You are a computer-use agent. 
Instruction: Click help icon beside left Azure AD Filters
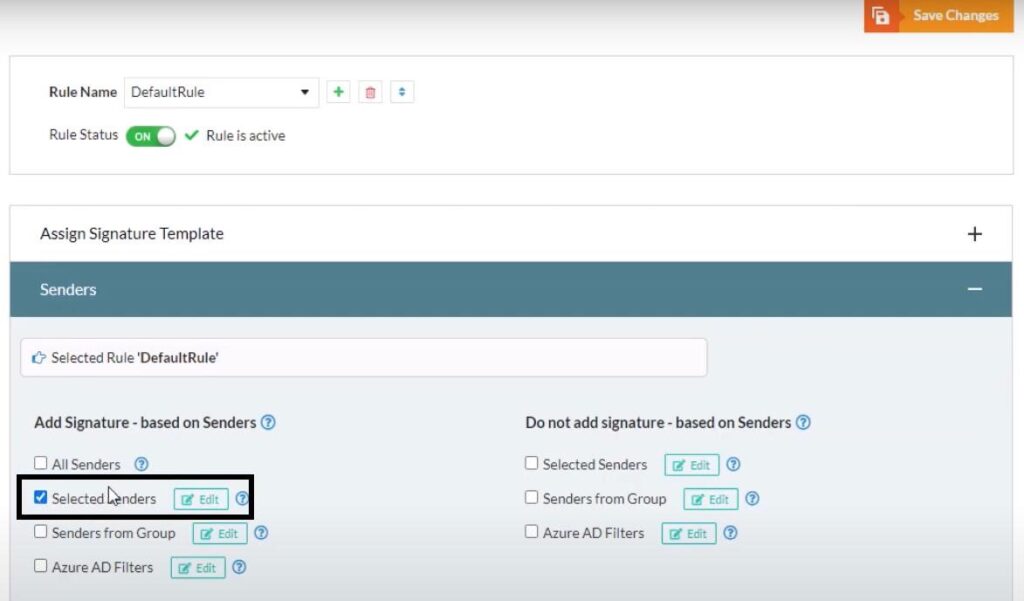(239, 567)
